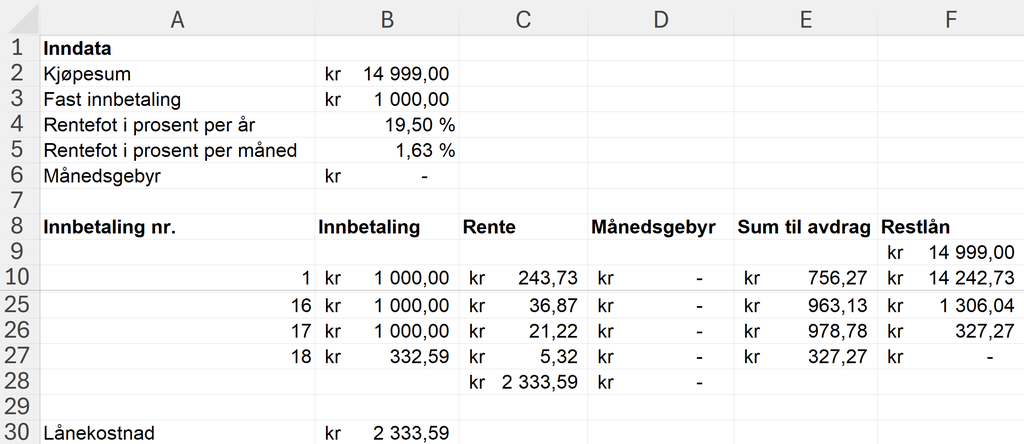Click the 'Månedsgebyr' header in row 8

click(x=661, y=227)
